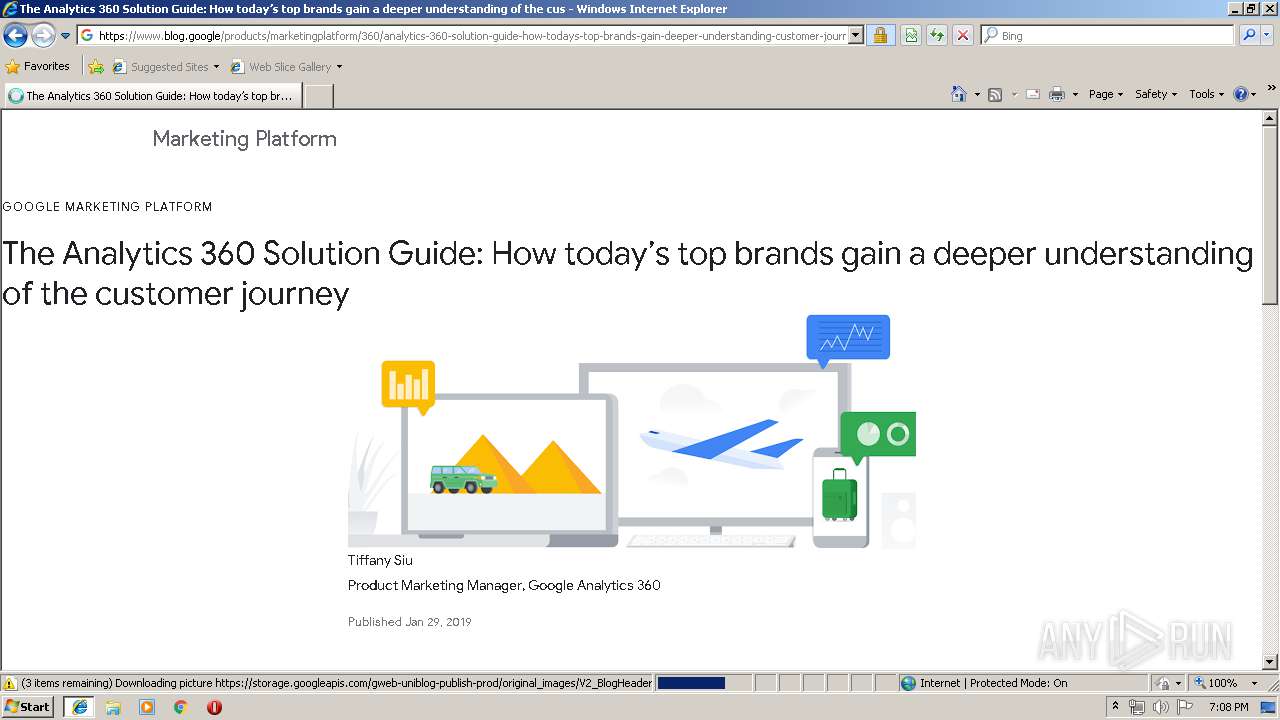The width and height of the screenshot is (1280, 720).
Task: Open the Safety menu
Action: [x=1156, y=94]
